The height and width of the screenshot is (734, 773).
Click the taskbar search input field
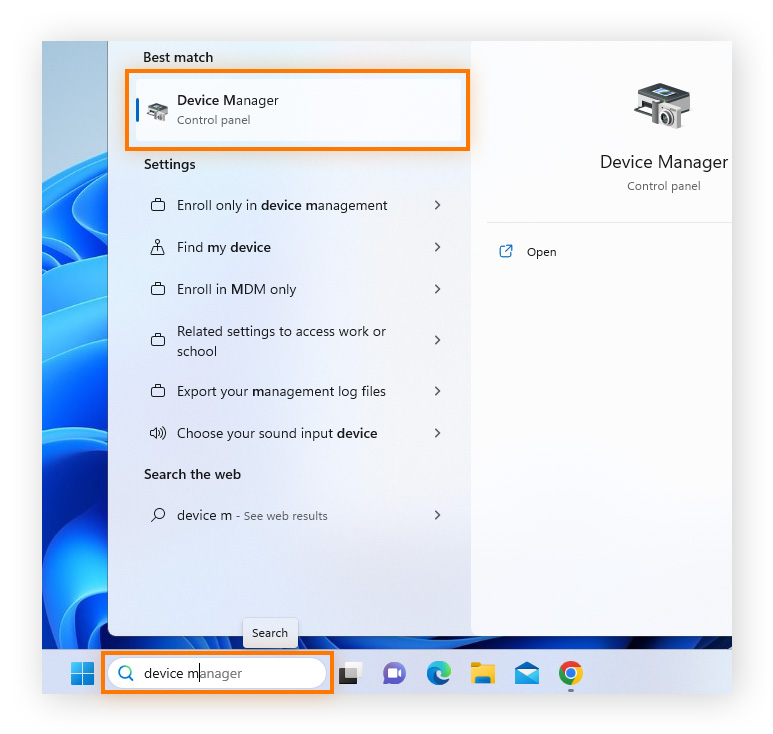click(x=217, y=673)
